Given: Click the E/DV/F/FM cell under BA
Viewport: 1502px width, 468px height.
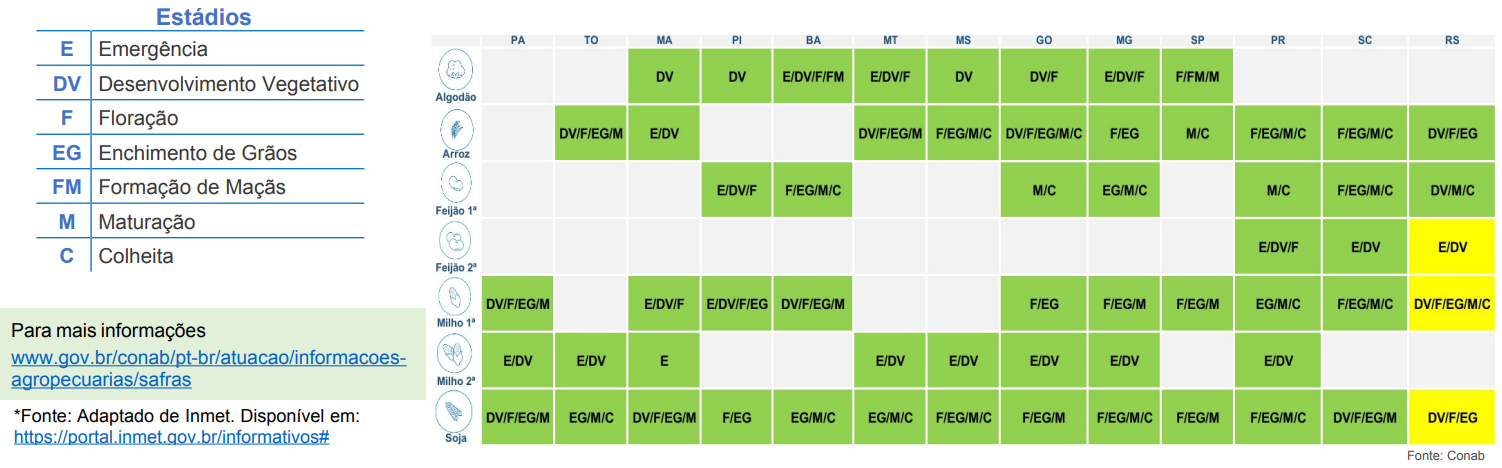Looking at the screenshot, I should click(813, 76).
